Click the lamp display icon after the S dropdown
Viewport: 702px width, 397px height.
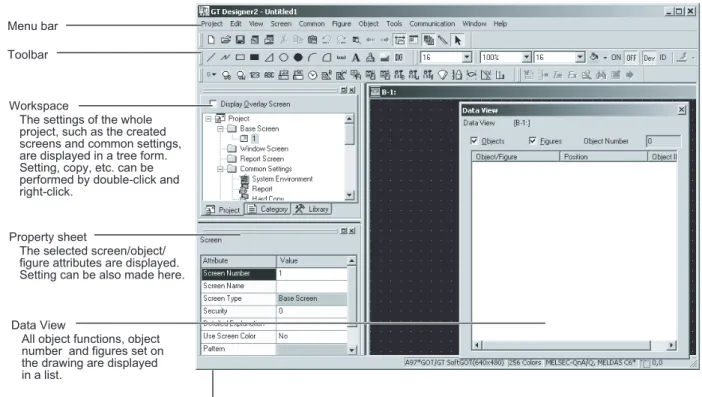(x=227, y=75)
